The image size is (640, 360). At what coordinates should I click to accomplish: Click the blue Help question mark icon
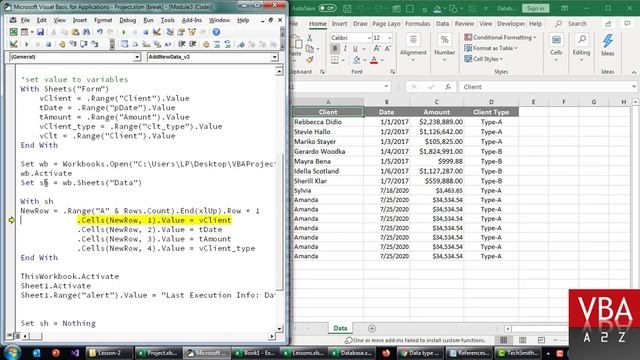216,32
